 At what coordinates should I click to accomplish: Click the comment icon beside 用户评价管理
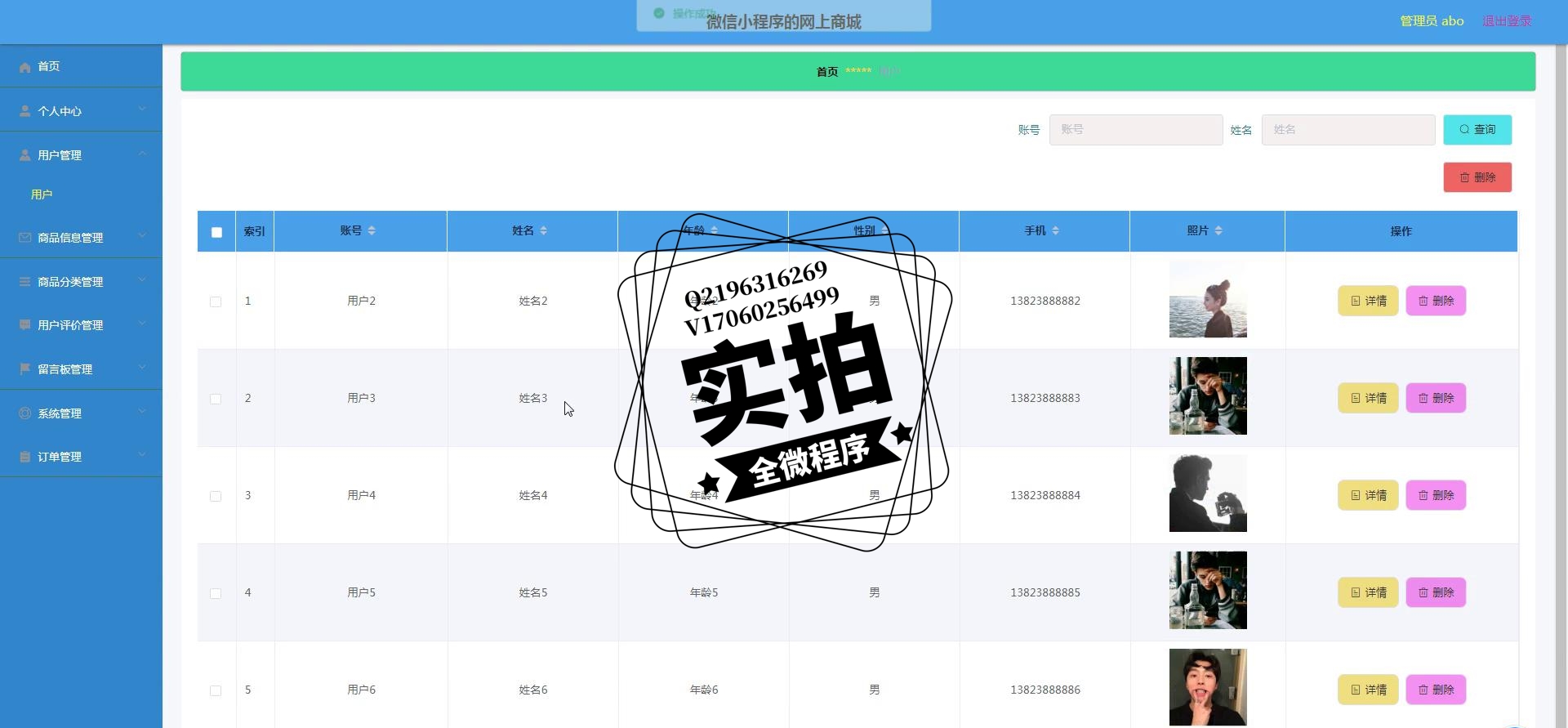click(x=25, y=325)
